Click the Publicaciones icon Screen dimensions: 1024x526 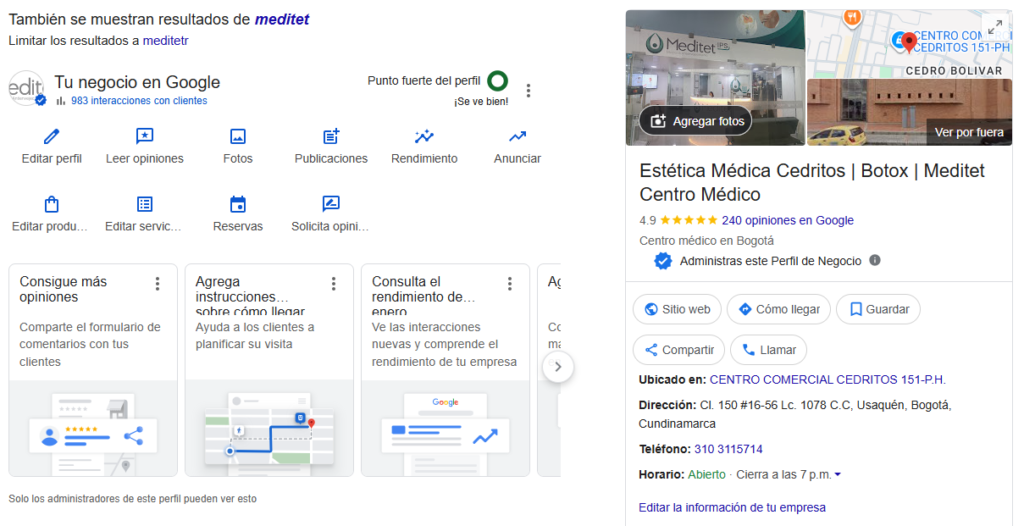tap(331, 137)
